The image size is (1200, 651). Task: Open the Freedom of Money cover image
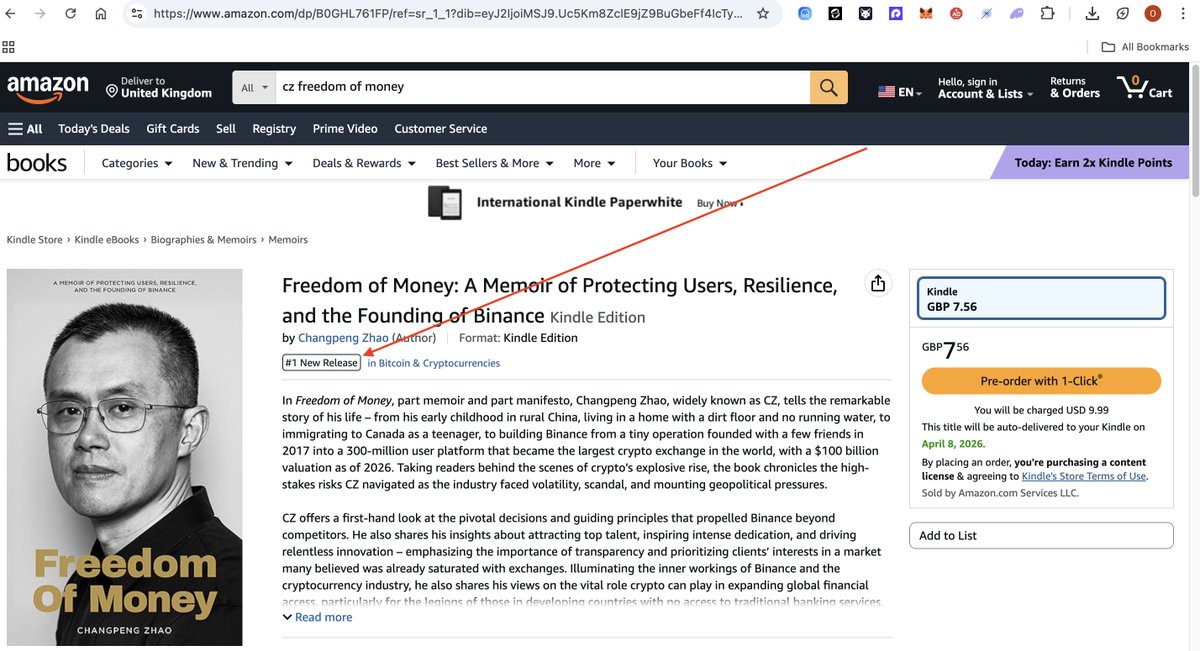pyautogui.click(x=124, y=457)
